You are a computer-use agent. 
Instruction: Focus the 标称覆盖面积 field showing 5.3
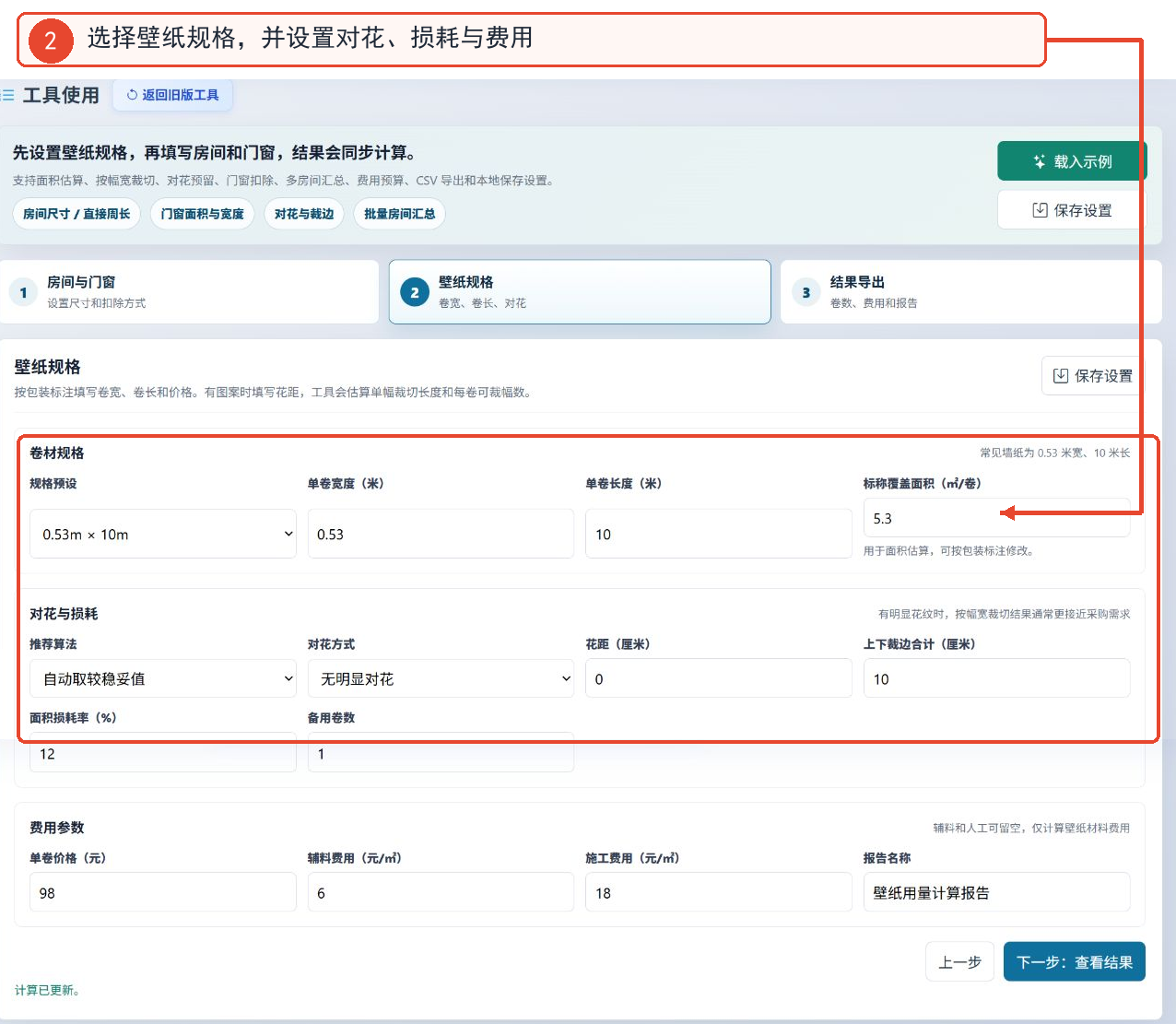pos(996,518)
